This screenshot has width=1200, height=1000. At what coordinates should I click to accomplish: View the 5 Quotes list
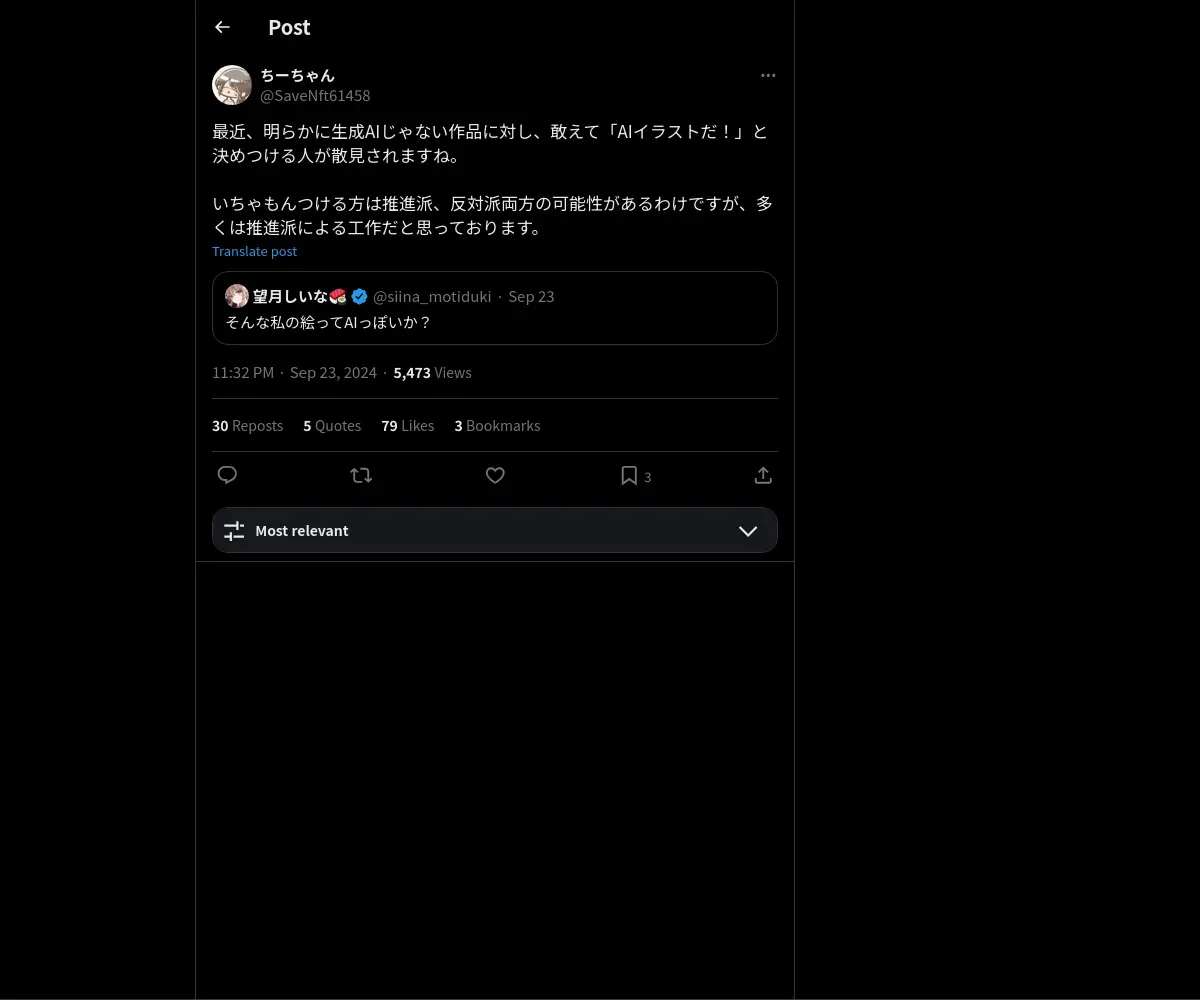332,425
